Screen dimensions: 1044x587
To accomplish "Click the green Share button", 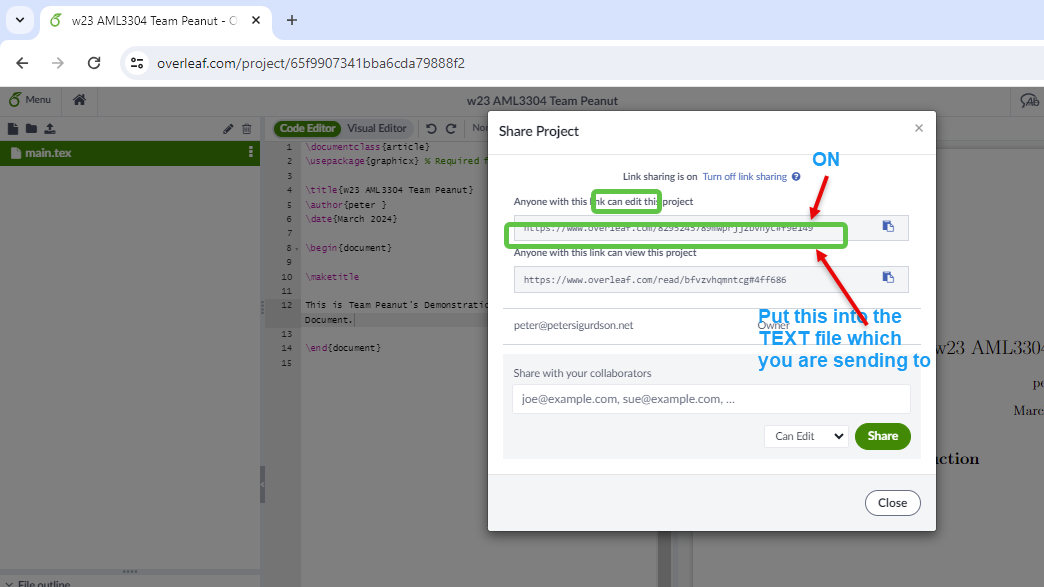I will tap(882, 436).
